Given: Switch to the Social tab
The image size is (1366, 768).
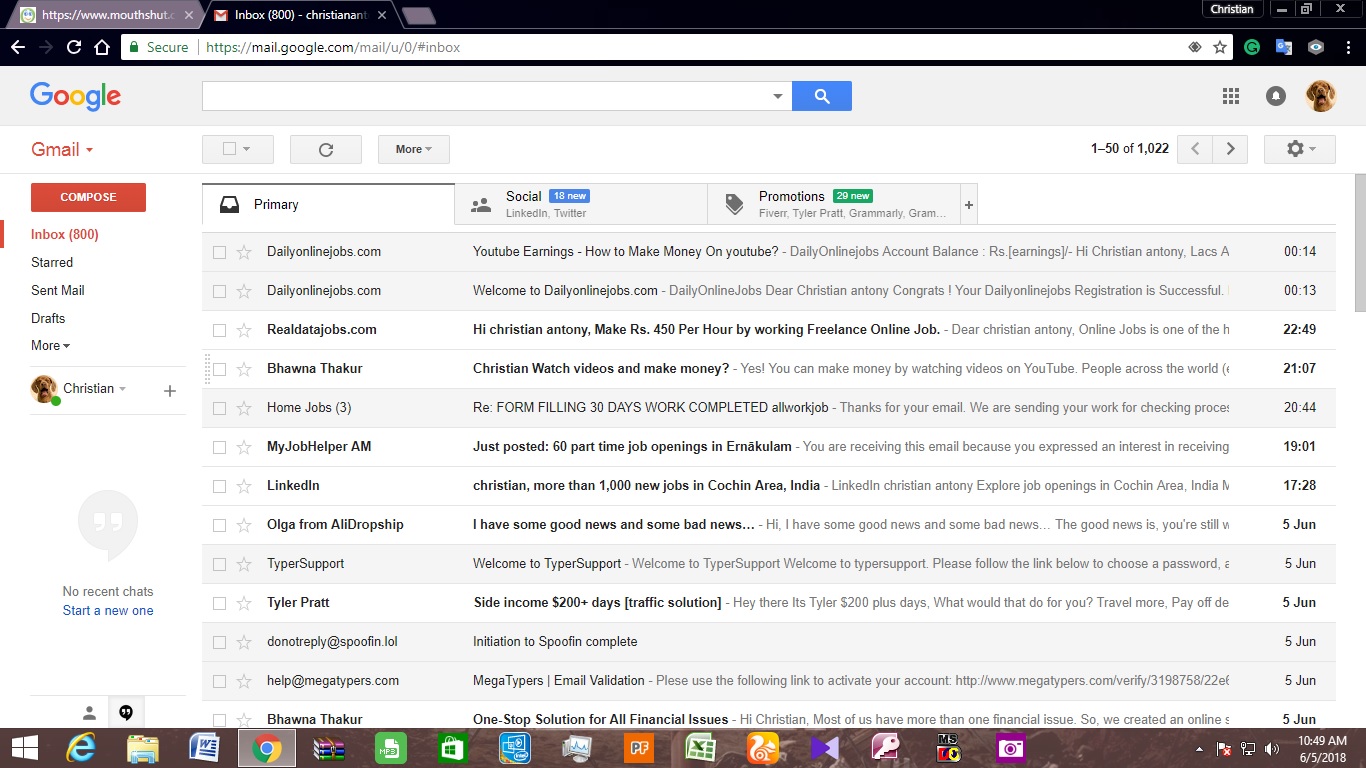Looking at the screenshot, I should [x=580, y=204].
